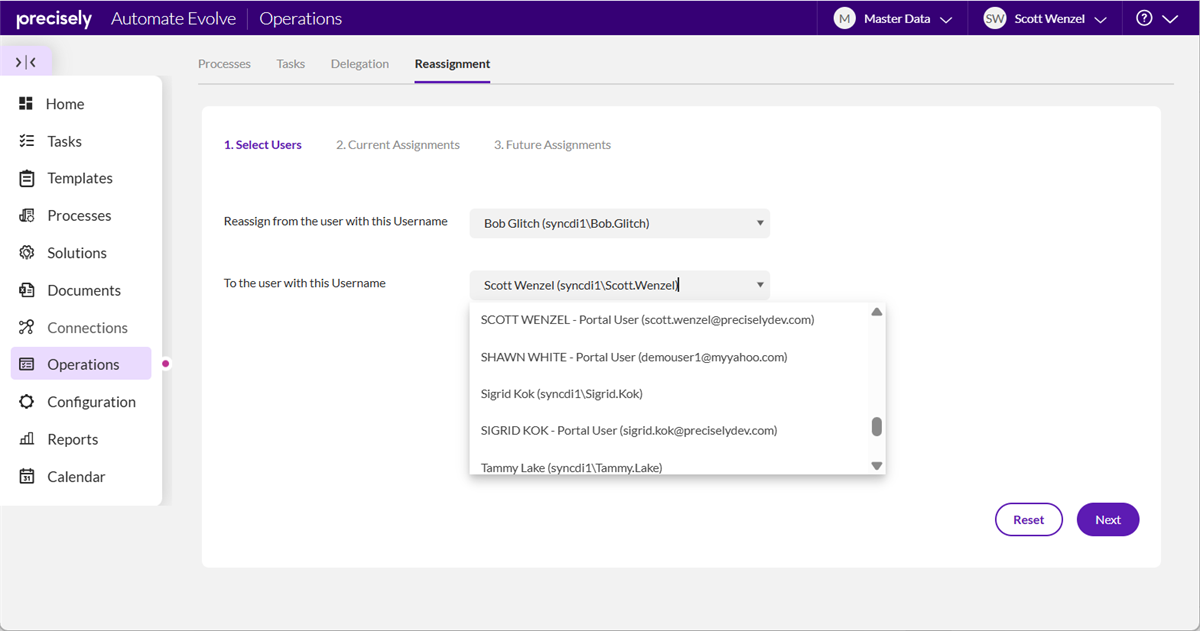Open Reports via bar chart icon
The height and width of the screenshot is (631, 1200).
[x=27, y=439]
